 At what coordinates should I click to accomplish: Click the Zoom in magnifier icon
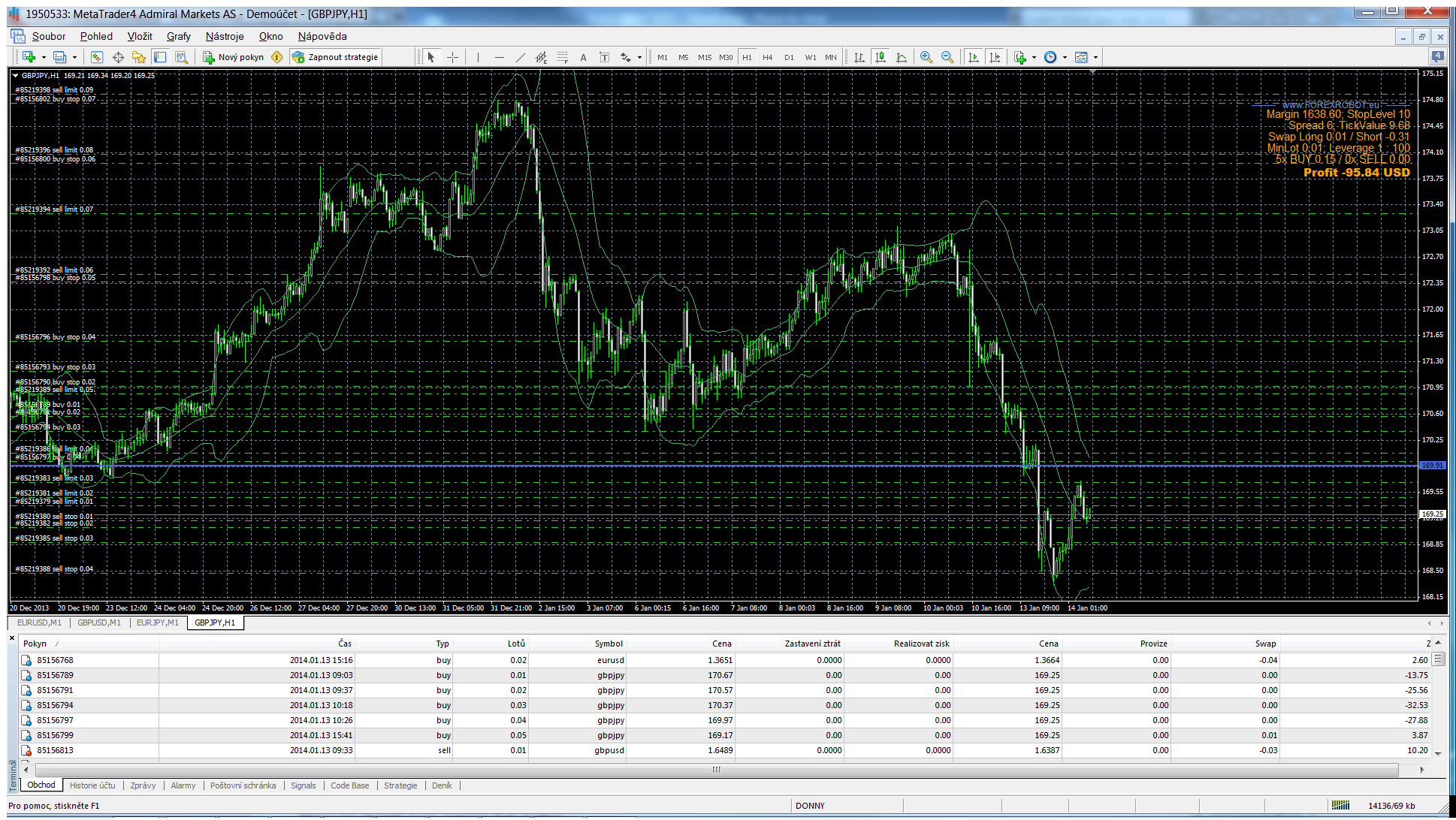pos(926,57)
